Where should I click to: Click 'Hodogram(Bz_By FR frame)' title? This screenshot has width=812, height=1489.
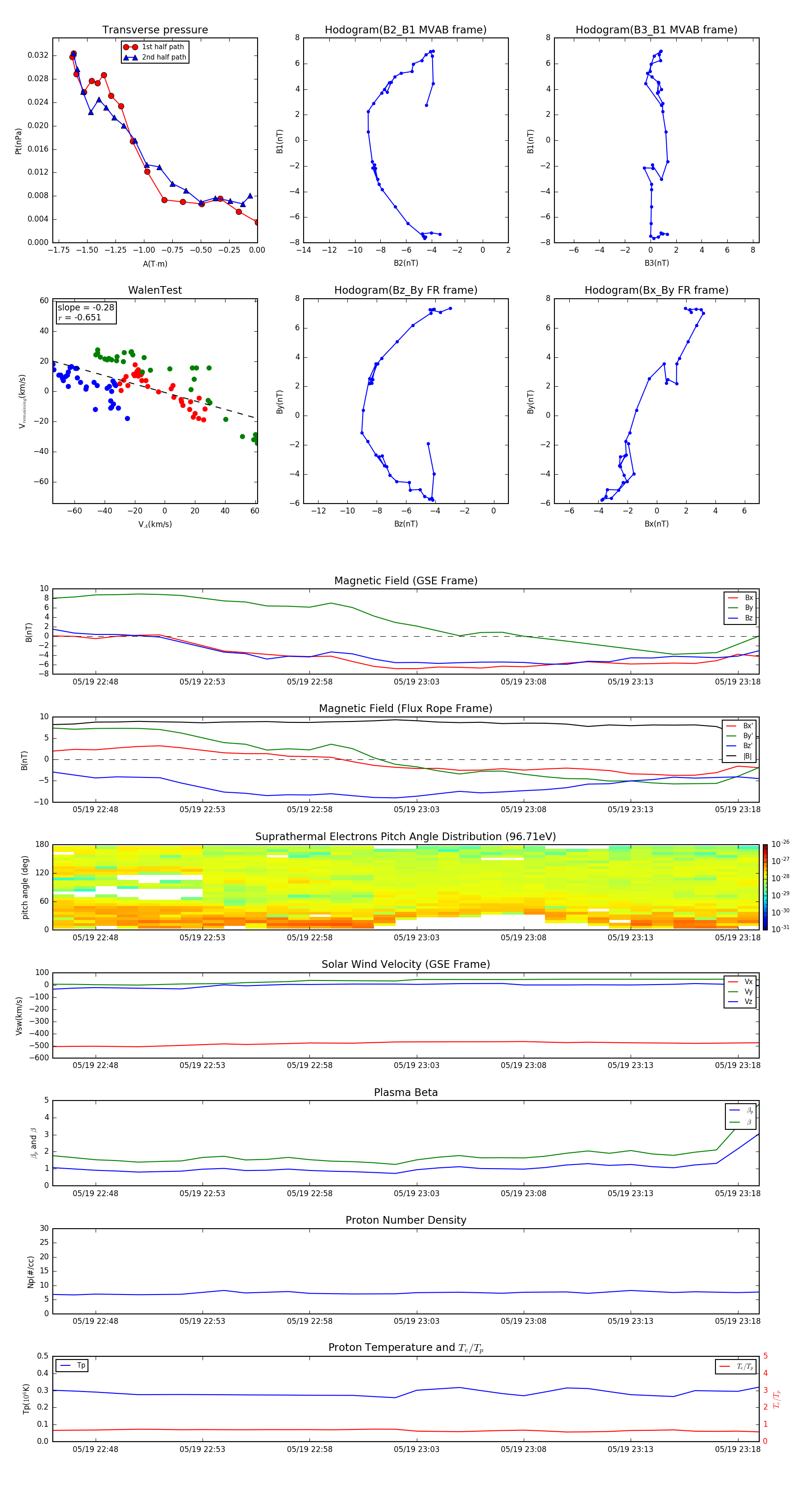click(406, 290)
